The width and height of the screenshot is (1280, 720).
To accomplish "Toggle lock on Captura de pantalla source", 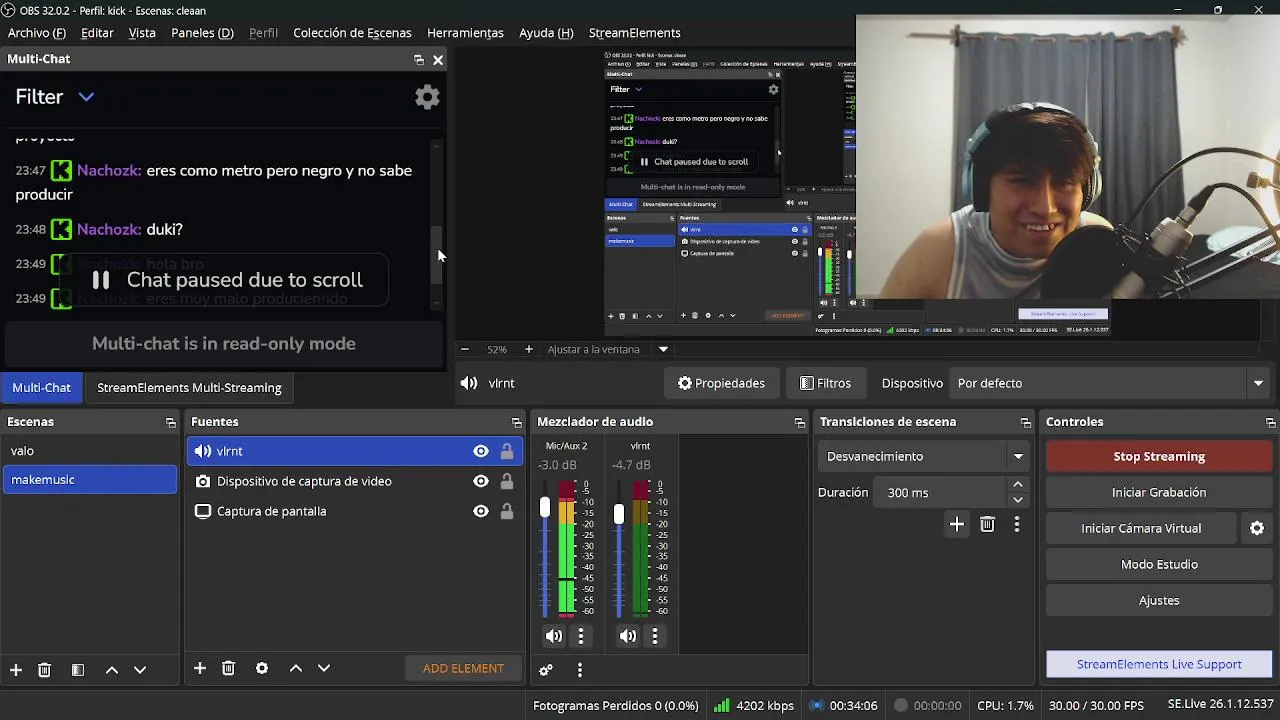I will point(507,511).
